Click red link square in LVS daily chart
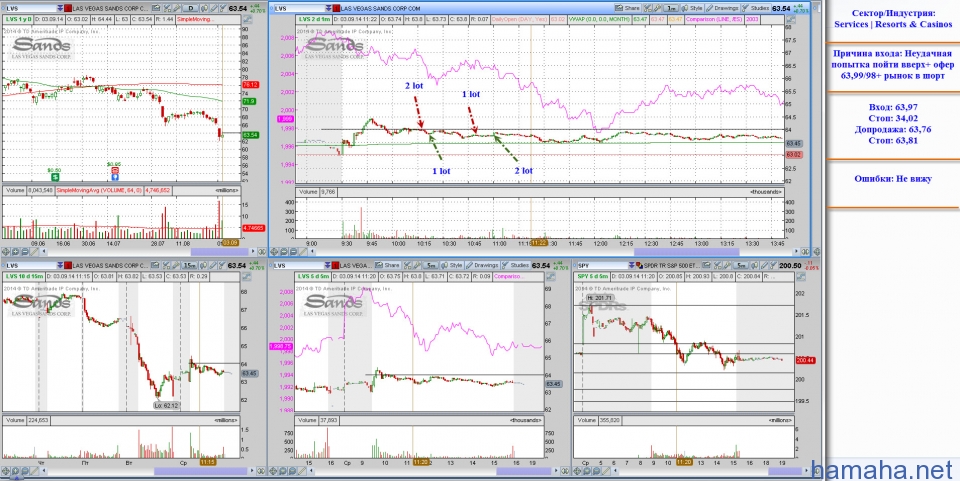This screenshot has width=960, height=481. [68, 8]
